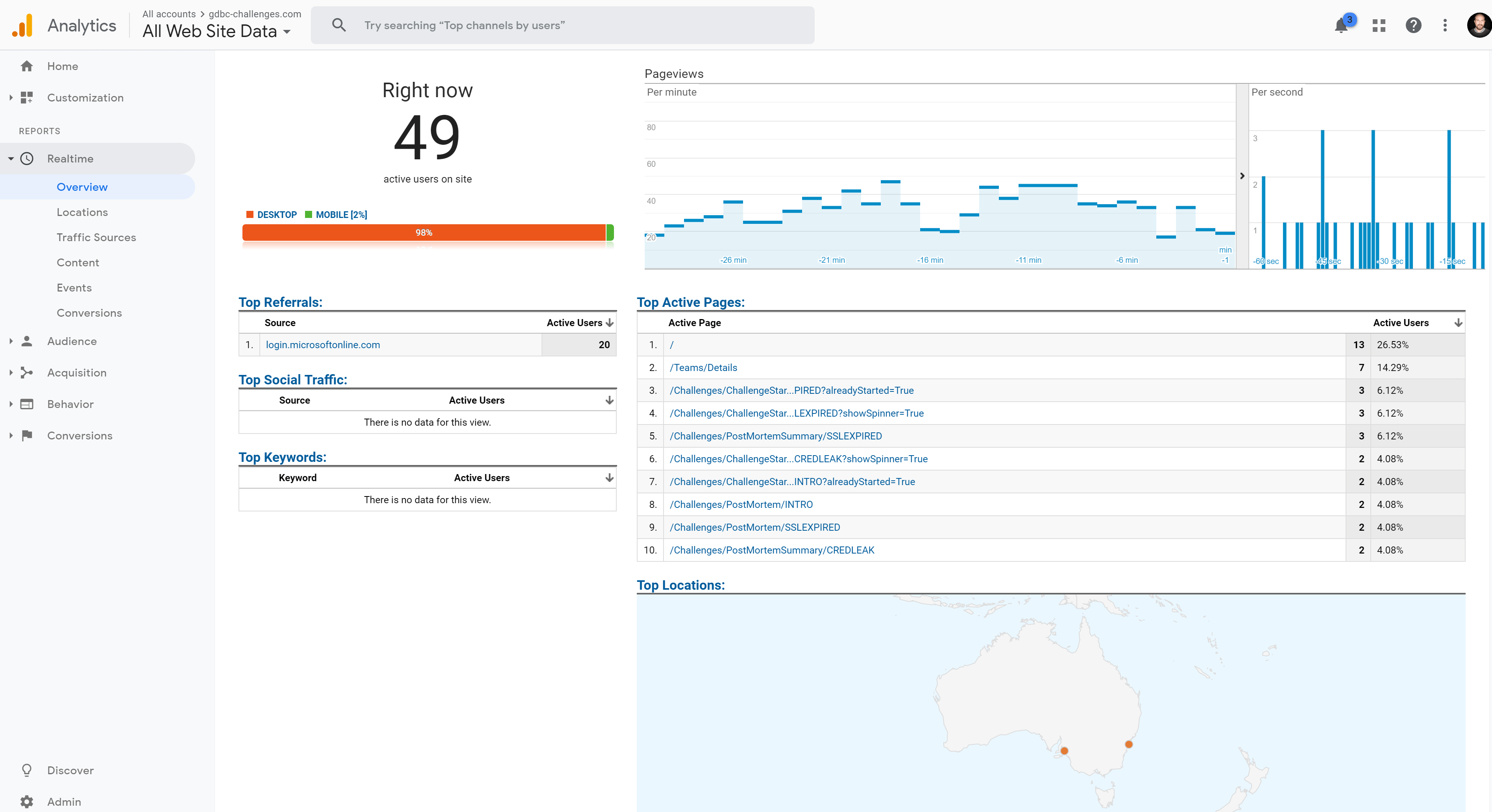
Task: Click the Discover lightbulb icon
Action: coord(27,770)
